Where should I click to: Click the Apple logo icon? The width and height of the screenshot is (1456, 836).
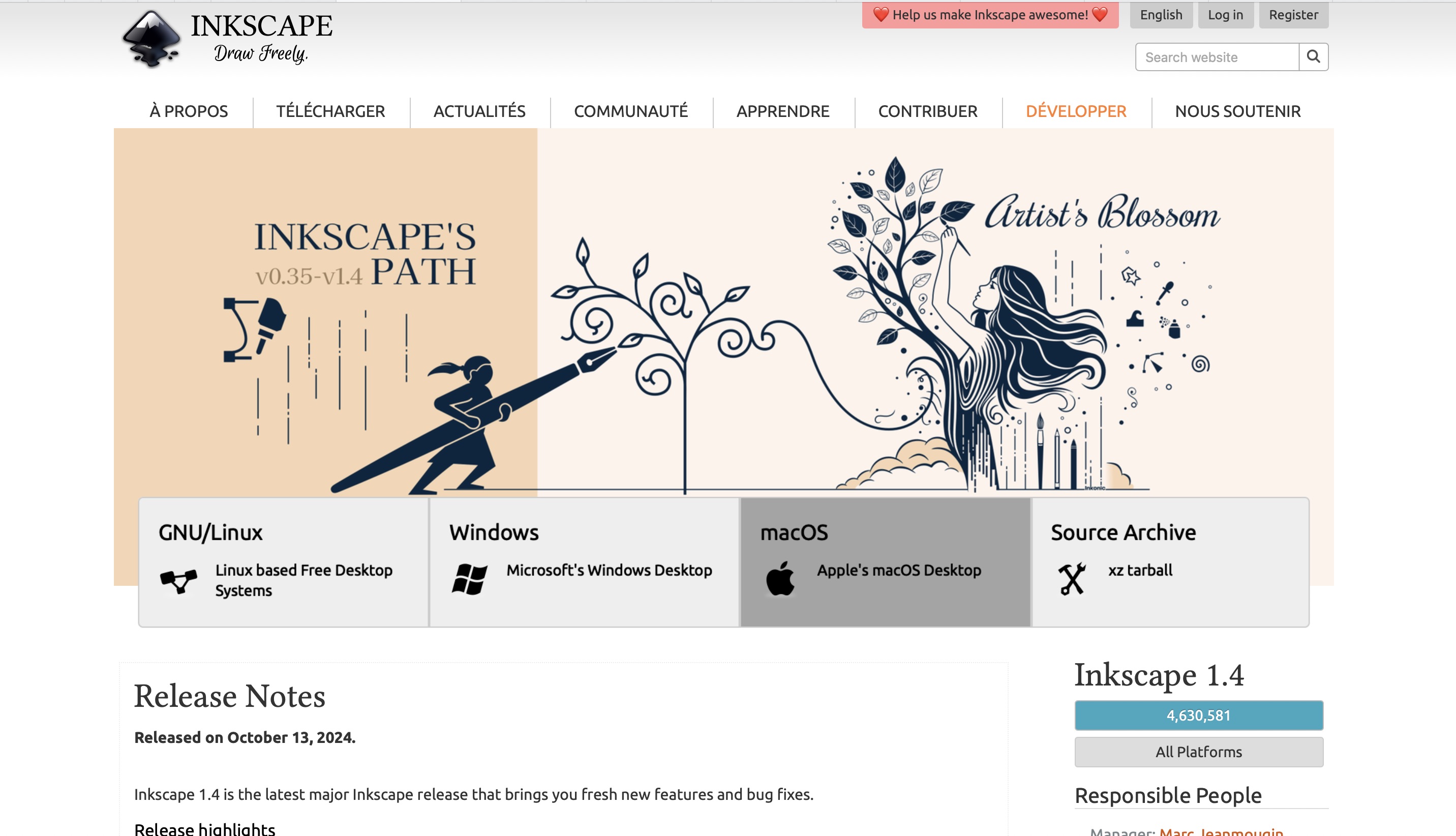[x=780, y=579]
